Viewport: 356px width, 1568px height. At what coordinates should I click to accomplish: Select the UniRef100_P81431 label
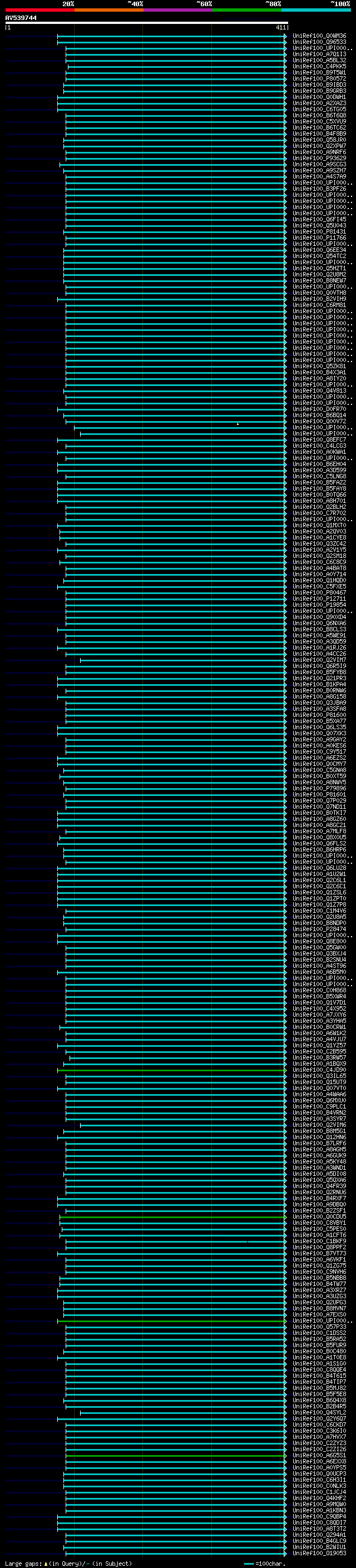tap(319, 231)
